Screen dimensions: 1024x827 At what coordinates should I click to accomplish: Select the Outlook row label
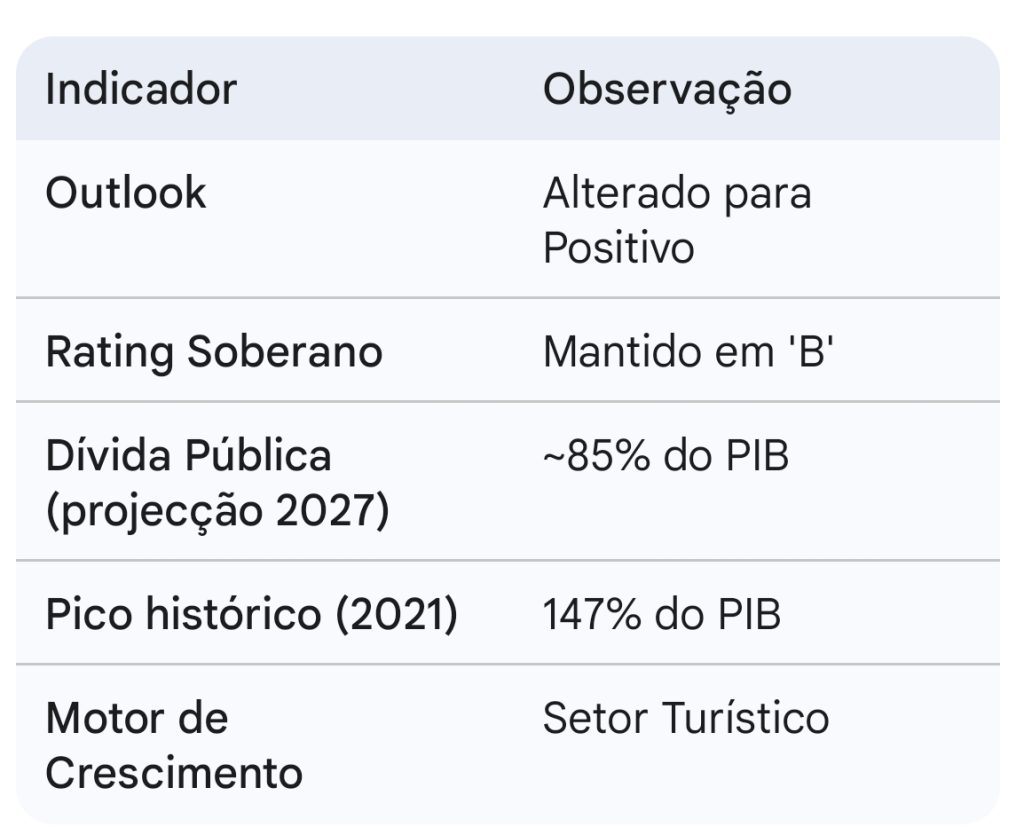click(126, 193)
